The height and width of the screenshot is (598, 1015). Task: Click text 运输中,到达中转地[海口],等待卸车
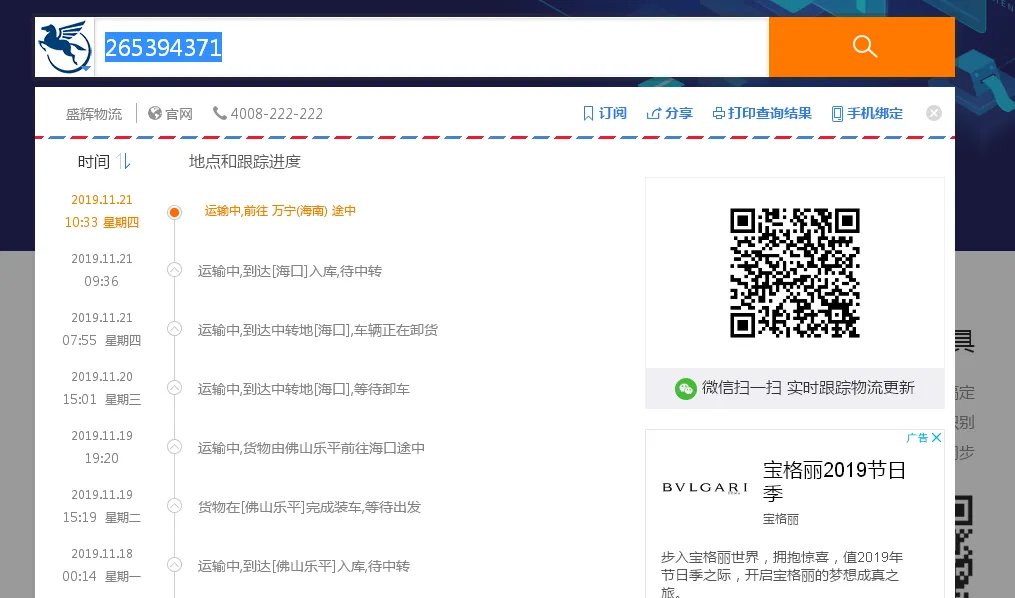point(303,389)
